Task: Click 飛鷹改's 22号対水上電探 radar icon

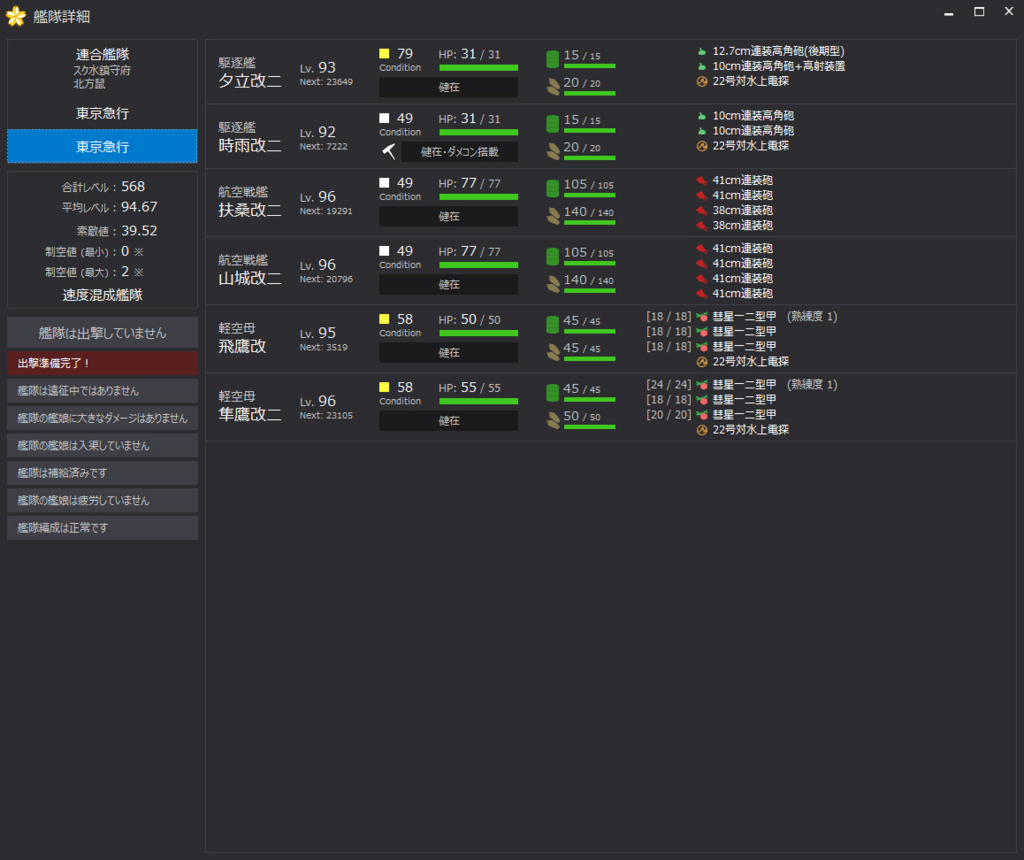Action: [x=702, y=362]
